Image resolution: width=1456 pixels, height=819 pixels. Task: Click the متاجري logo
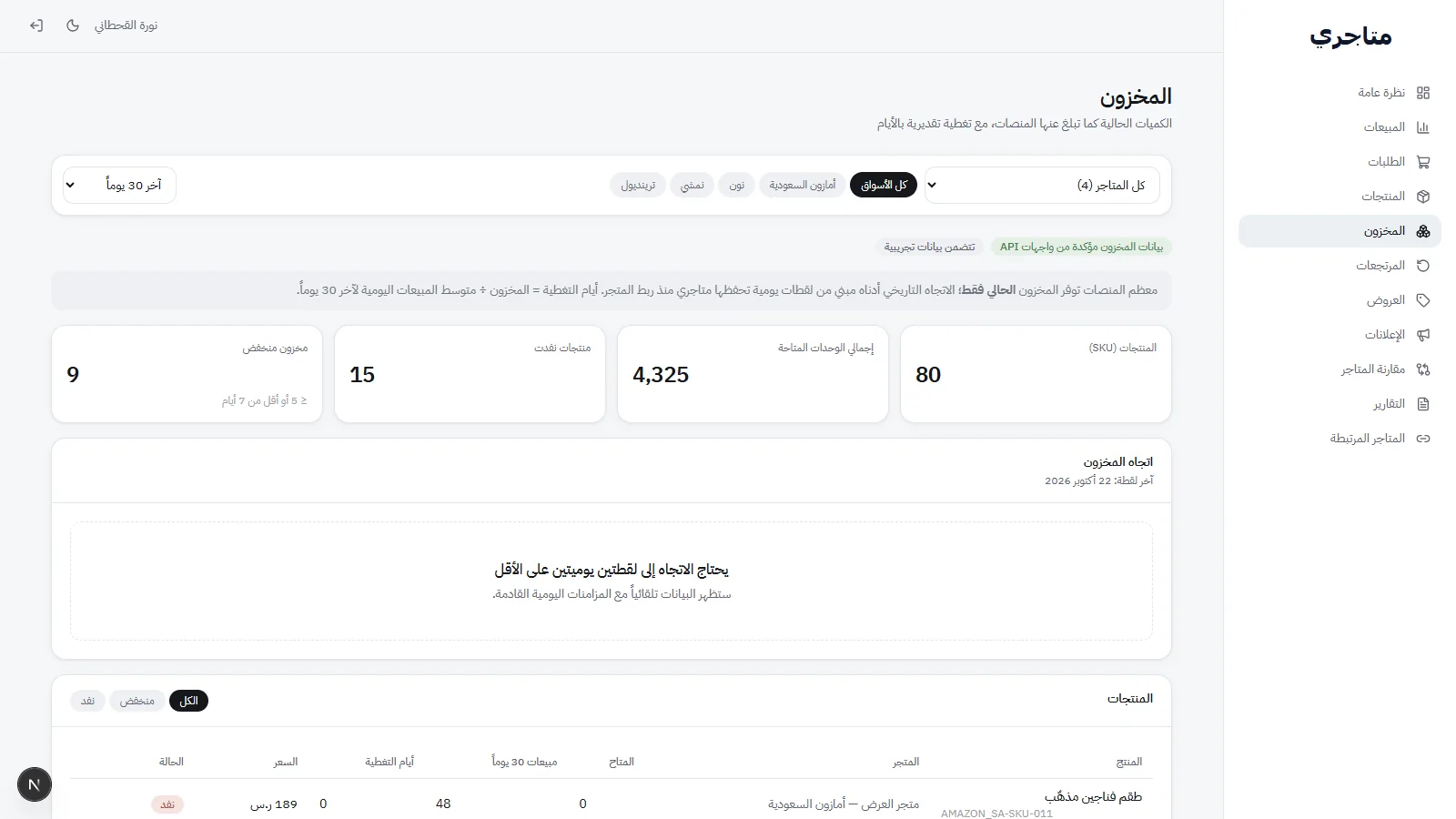click(x=1350, y=36)
